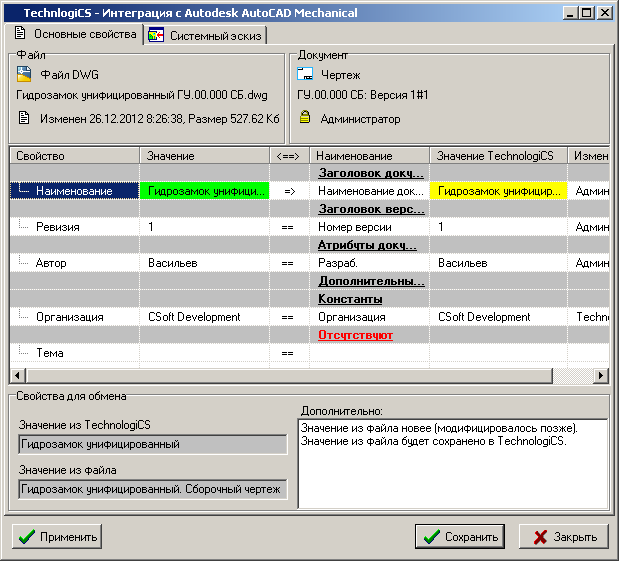Click the Чертеж document type icon
The image size is (619, 561).
(305, 74)
